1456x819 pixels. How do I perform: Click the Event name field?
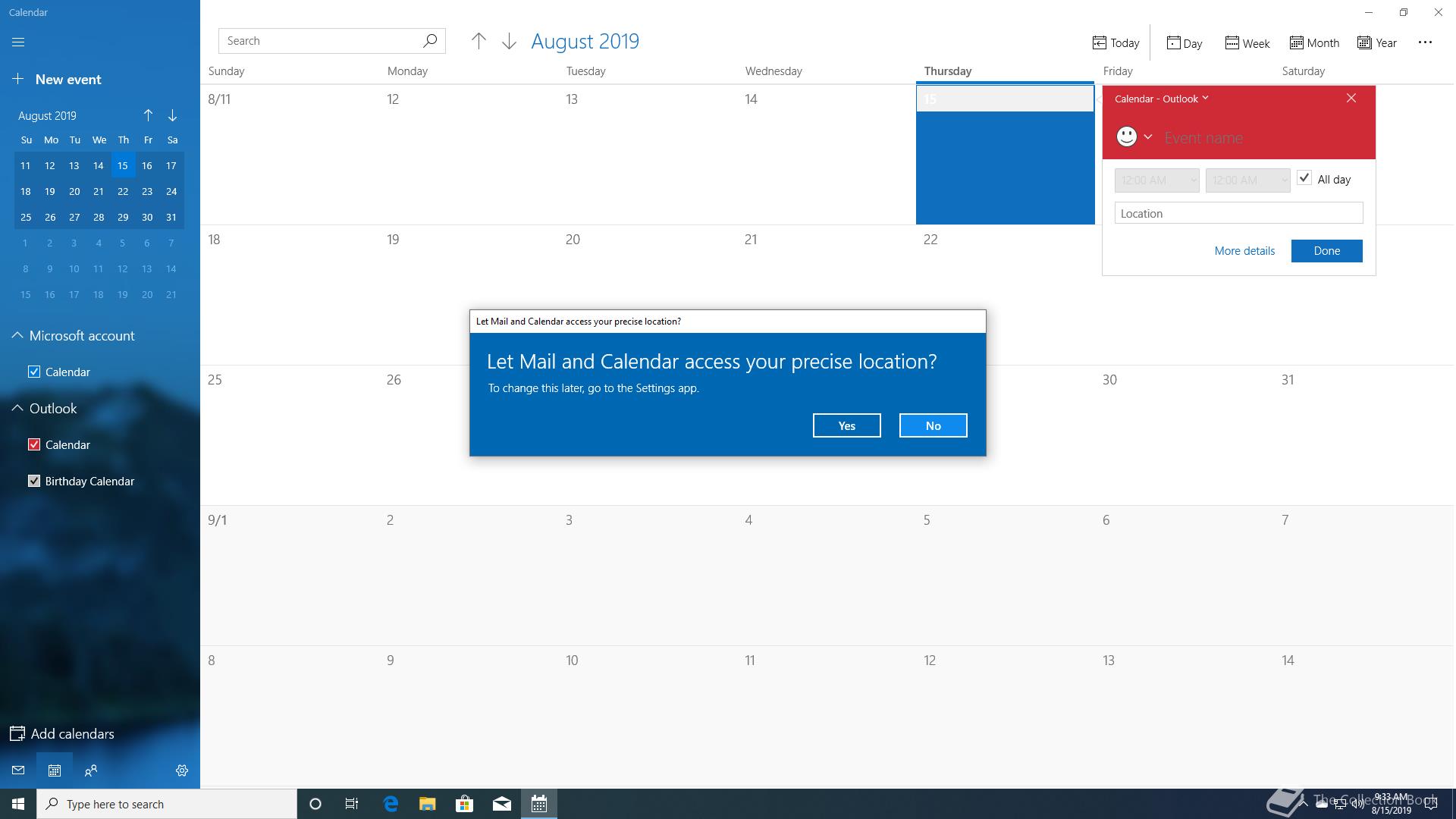1263,138
